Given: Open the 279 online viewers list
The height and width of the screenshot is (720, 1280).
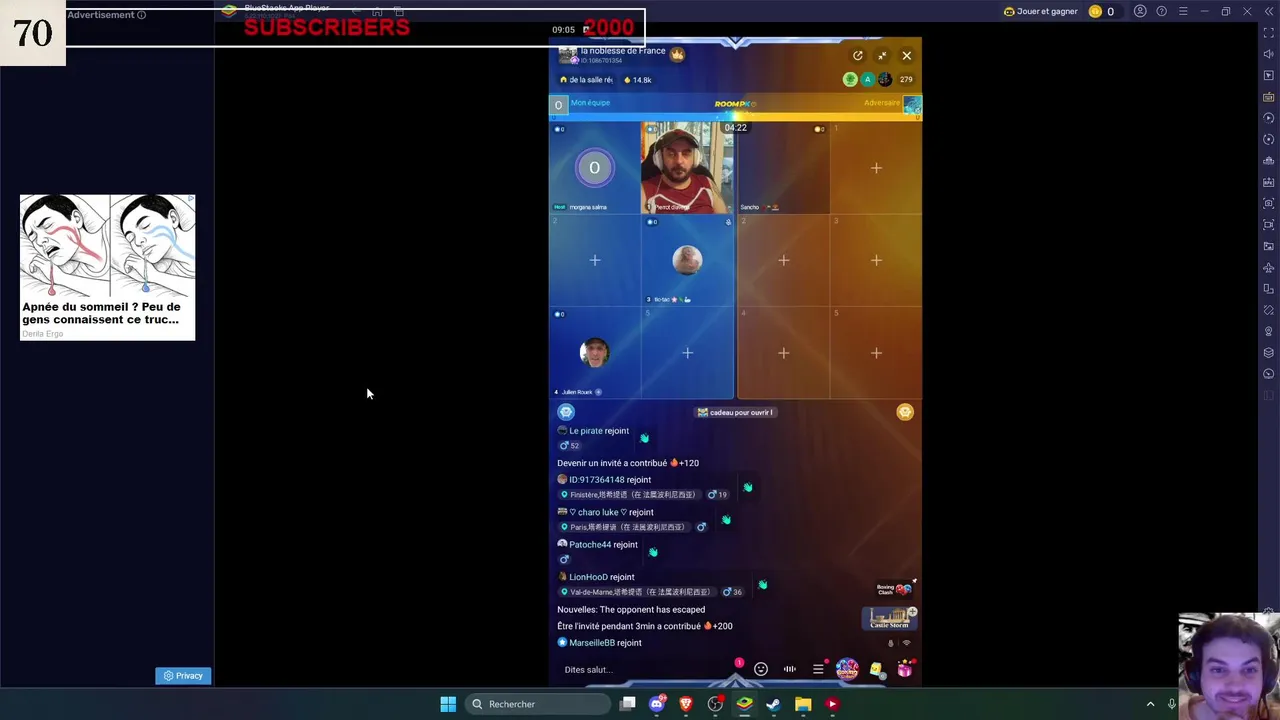Looking at the screenshot, I should click(x=905, y=79).
